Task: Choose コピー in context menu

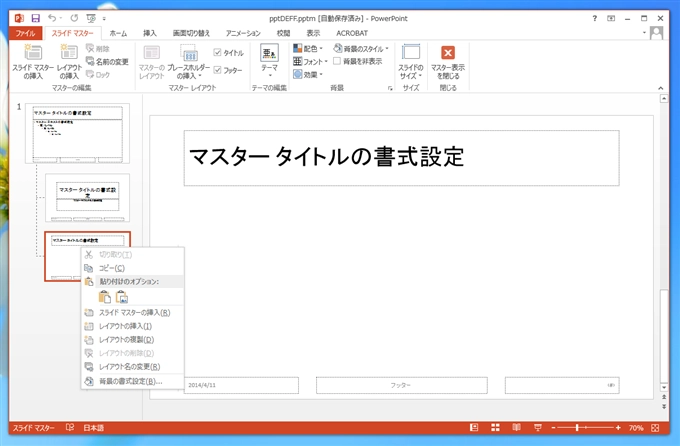Action: coord(132,268)
